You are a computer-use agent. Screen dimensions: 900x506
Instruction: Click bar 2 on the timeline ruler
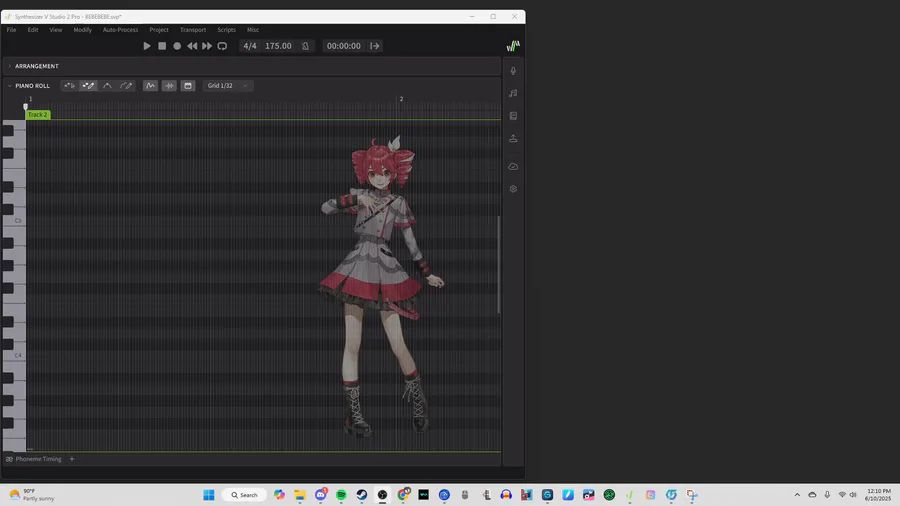point(401,99)
